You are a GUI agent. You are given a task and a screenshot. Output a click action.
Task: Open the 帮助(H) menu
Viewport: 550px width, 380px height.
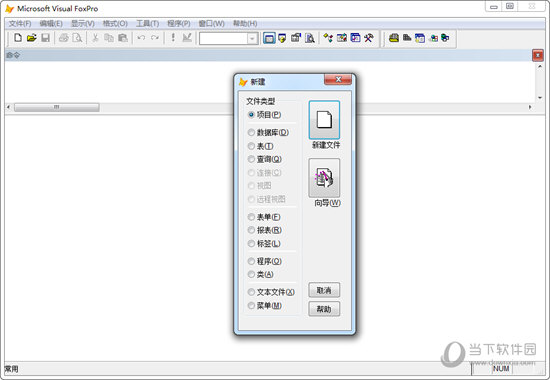pos(245,24)
